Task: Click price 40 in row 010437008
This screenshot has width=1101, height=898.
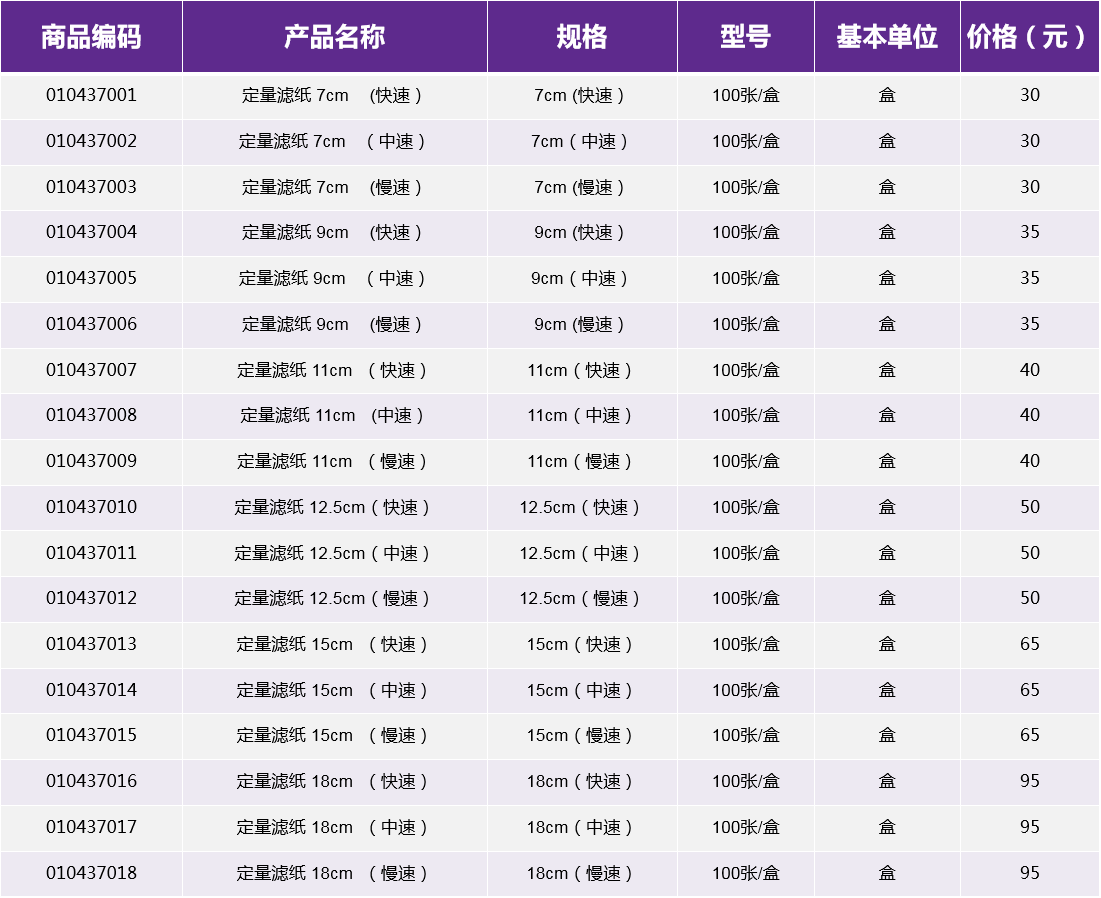Action: [x=1029, y=415]
